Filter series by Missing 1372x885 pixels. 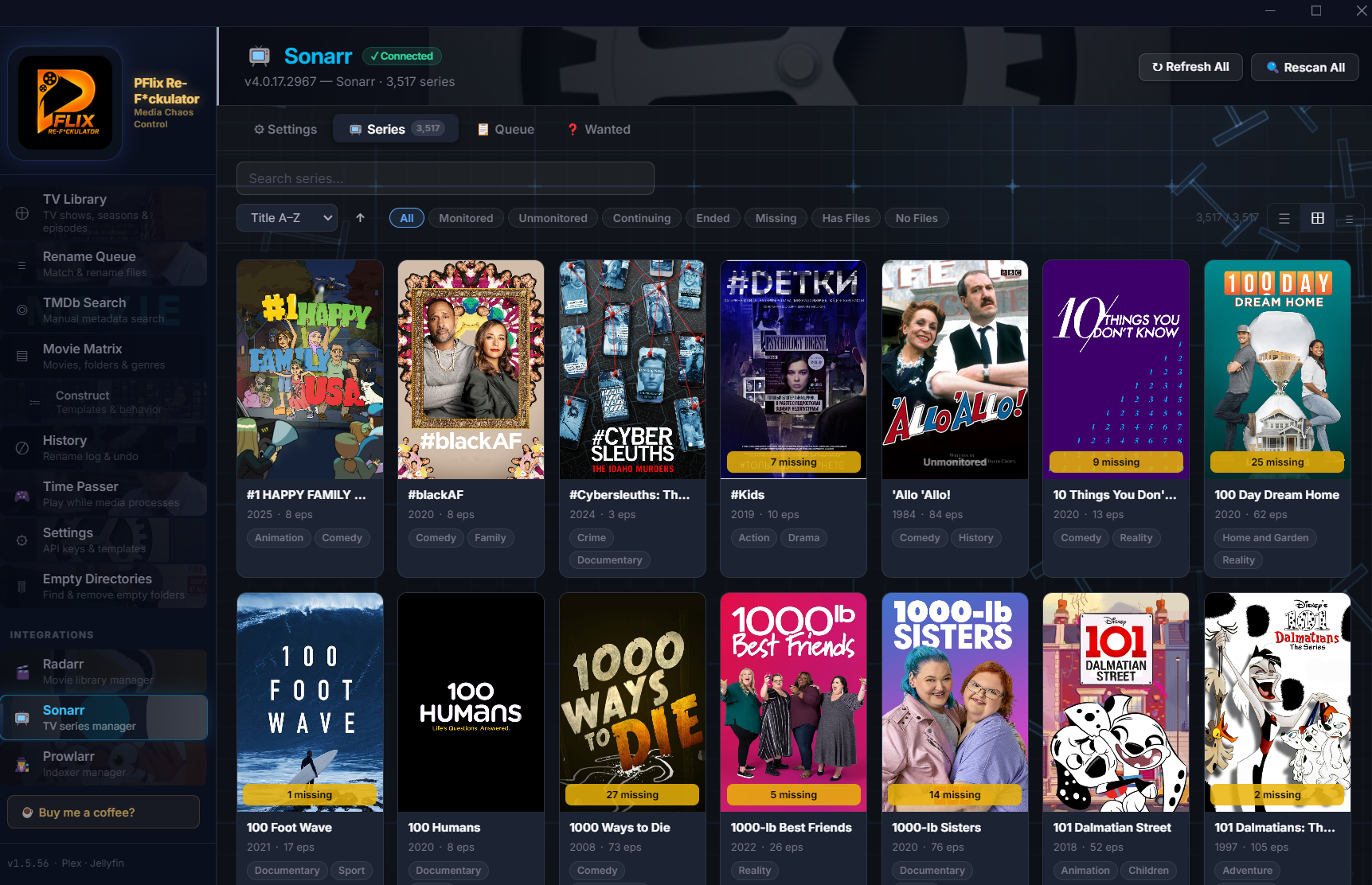tap(776, 218)
